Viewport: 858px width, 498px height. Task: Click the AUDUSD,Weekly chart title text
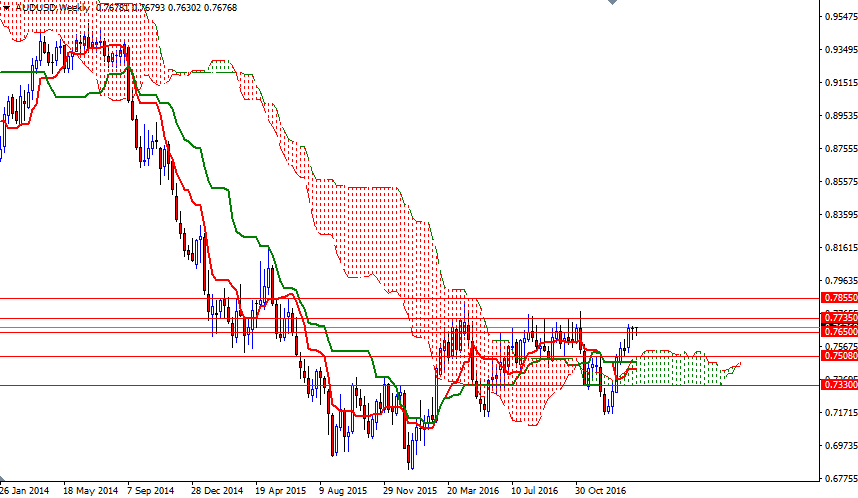(x=53, y=8)
